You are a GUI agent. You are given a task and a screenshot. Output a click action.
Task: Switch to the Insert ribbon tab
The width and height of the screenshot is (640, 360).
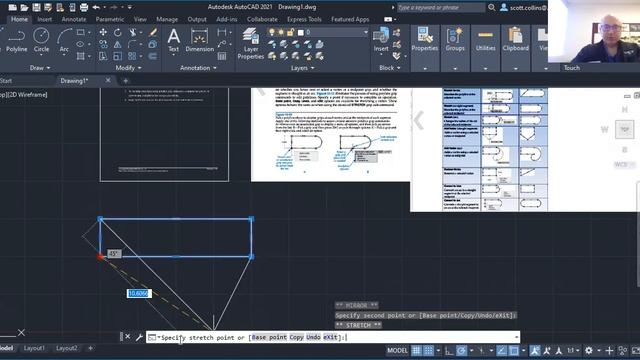click(44, 19)
